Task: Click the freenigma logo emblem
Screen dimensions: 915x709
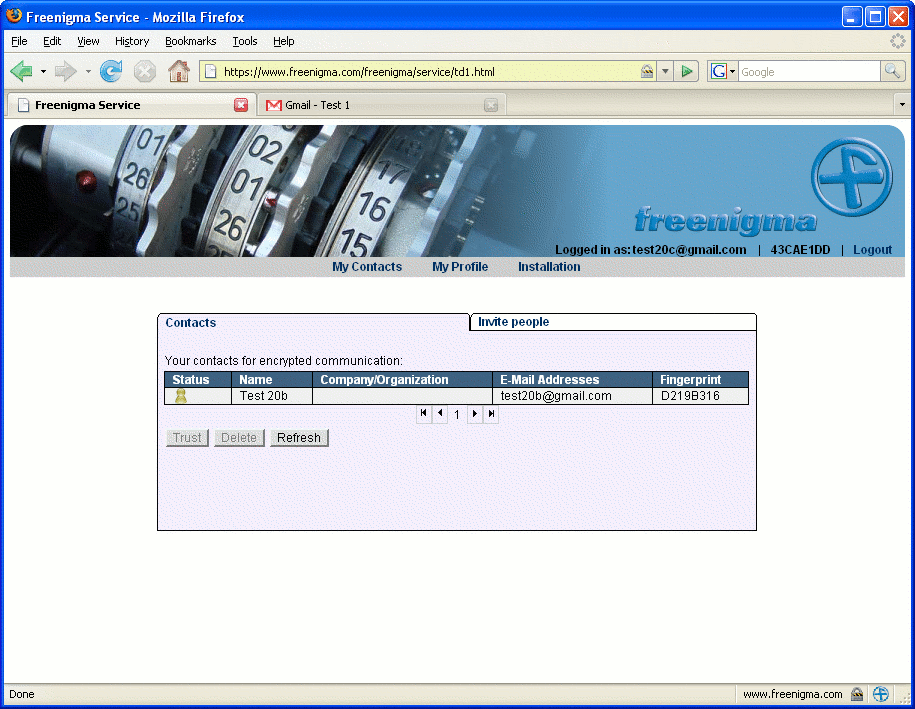Action: pos(851,176)
